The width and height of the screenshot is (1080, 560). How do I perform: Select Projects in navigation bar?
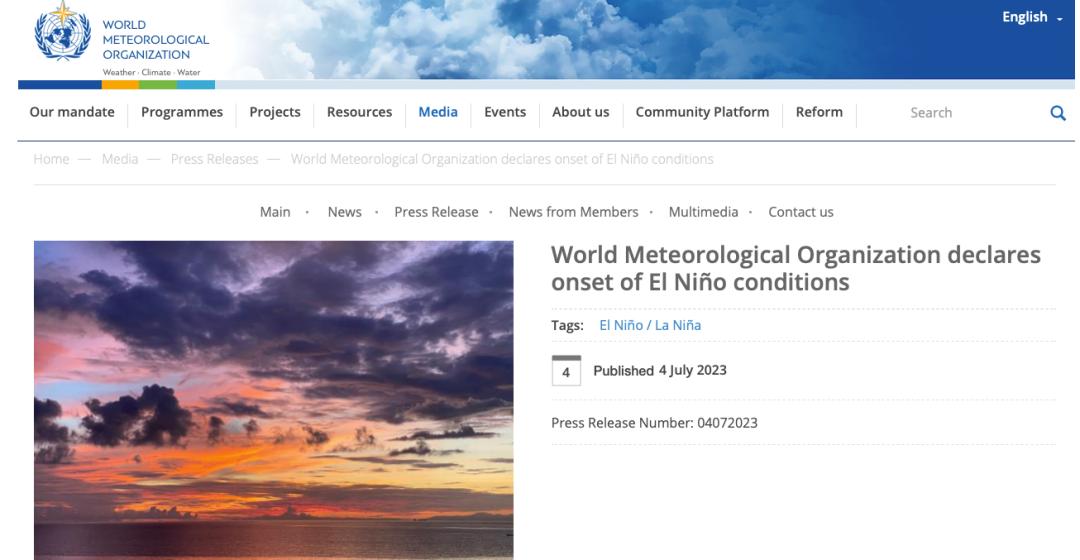275,112
